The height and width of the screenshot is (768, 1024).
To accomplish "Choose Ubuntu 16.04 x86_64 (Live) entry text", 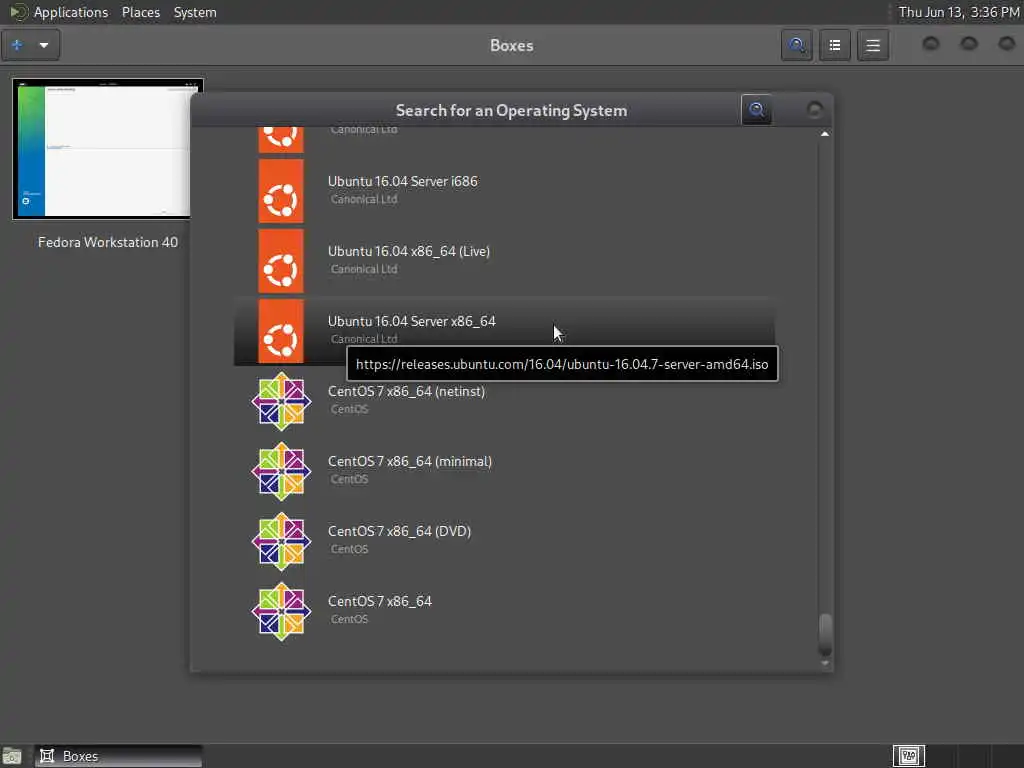I will point(409,251).
